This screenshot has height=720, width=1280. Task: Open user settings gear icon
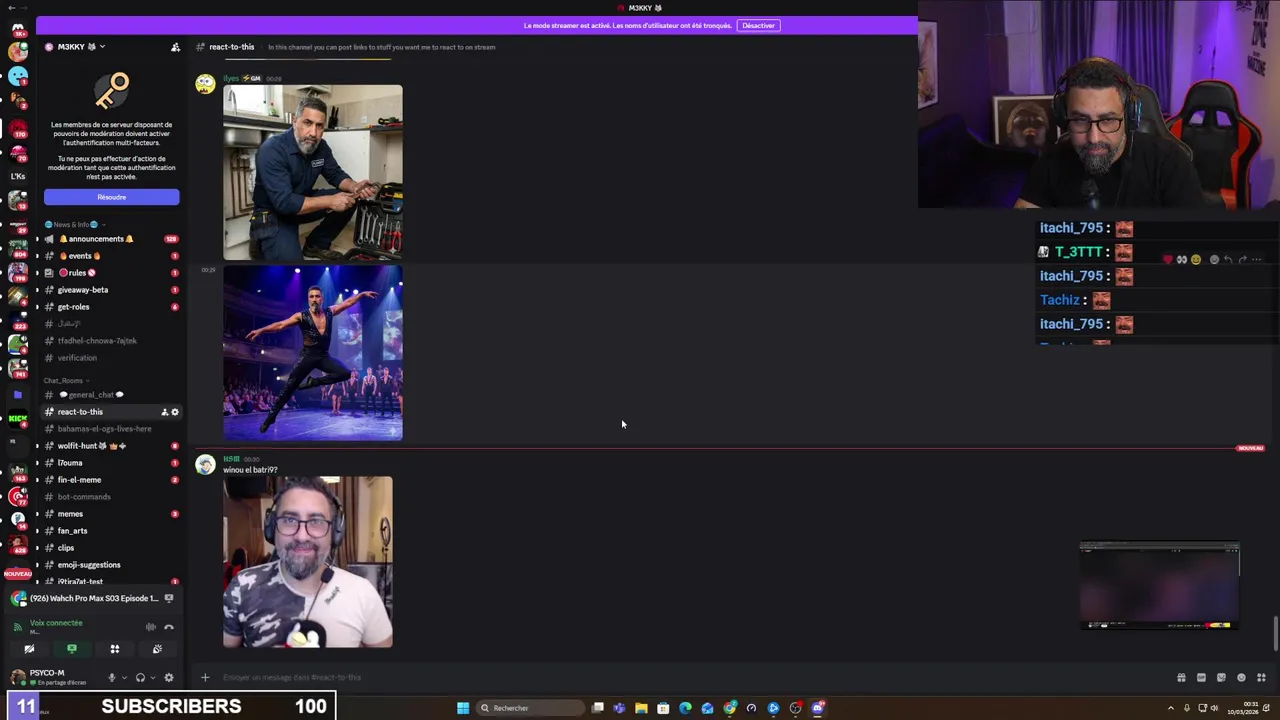click(x=169, y=677)
